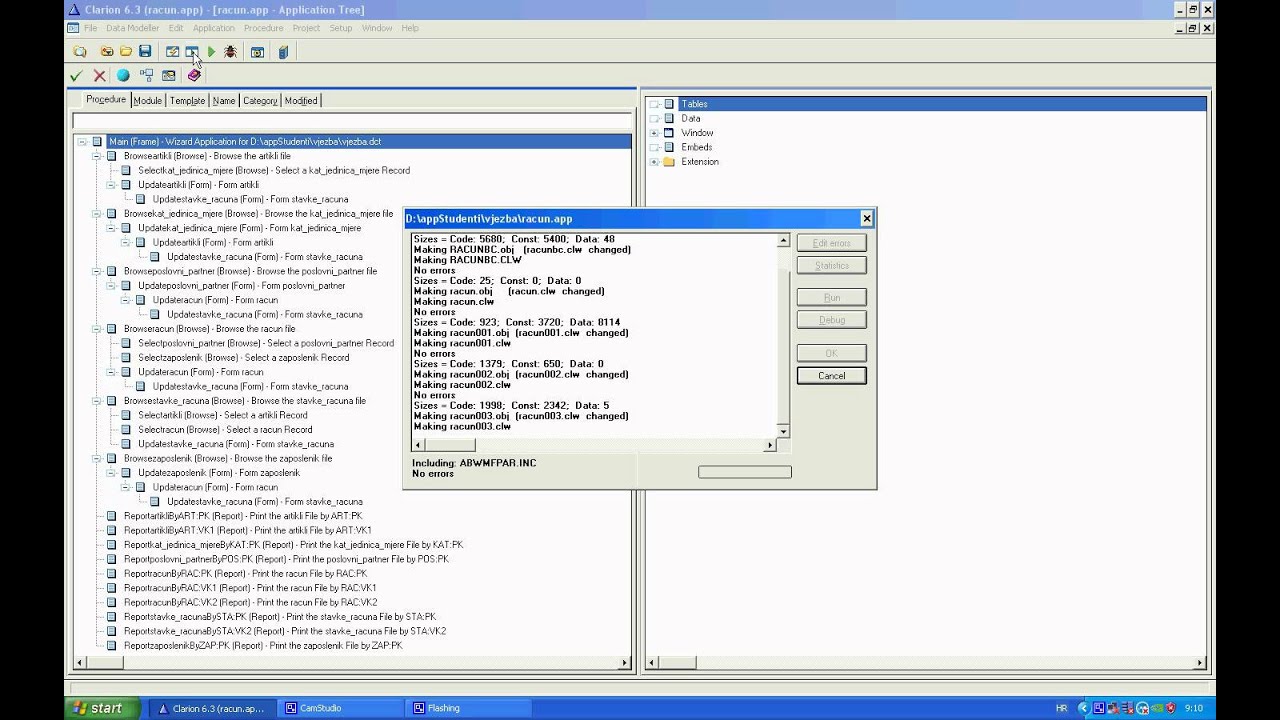
Task: Collapse the Browsestavke_racuna (Browse) node
Action: coord(97,401)
